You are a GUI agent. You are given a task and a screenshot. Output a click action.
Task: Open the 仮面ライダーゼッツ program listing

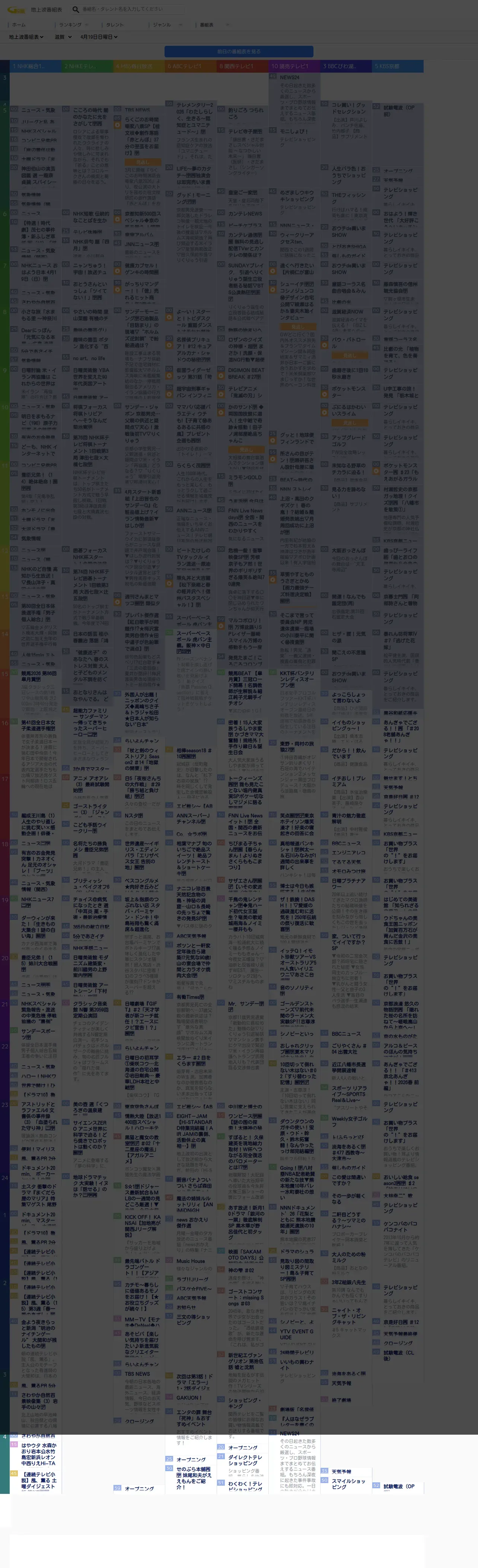195,373
